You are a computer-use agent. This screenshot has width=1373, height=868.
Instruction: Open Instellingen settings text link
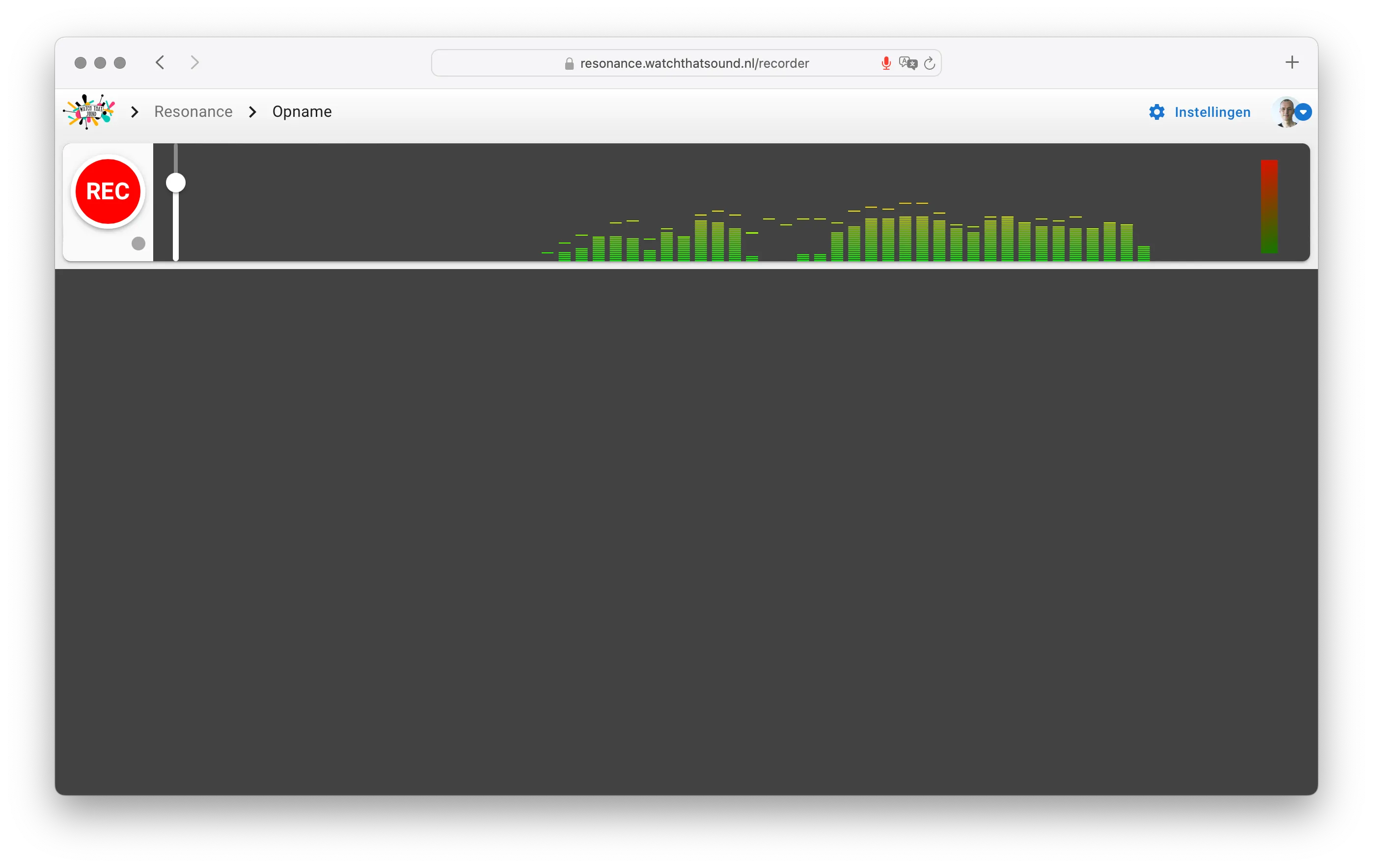click(x=1212, y=112)
